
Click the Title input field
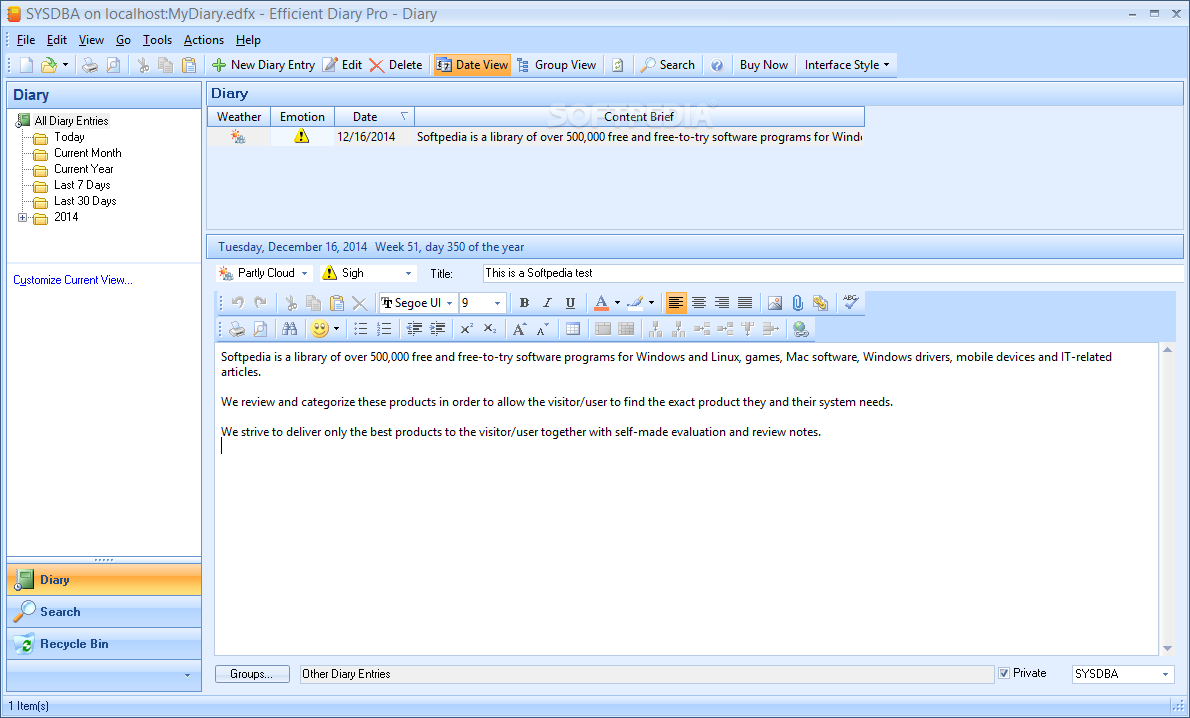click(x=833, y=273)
